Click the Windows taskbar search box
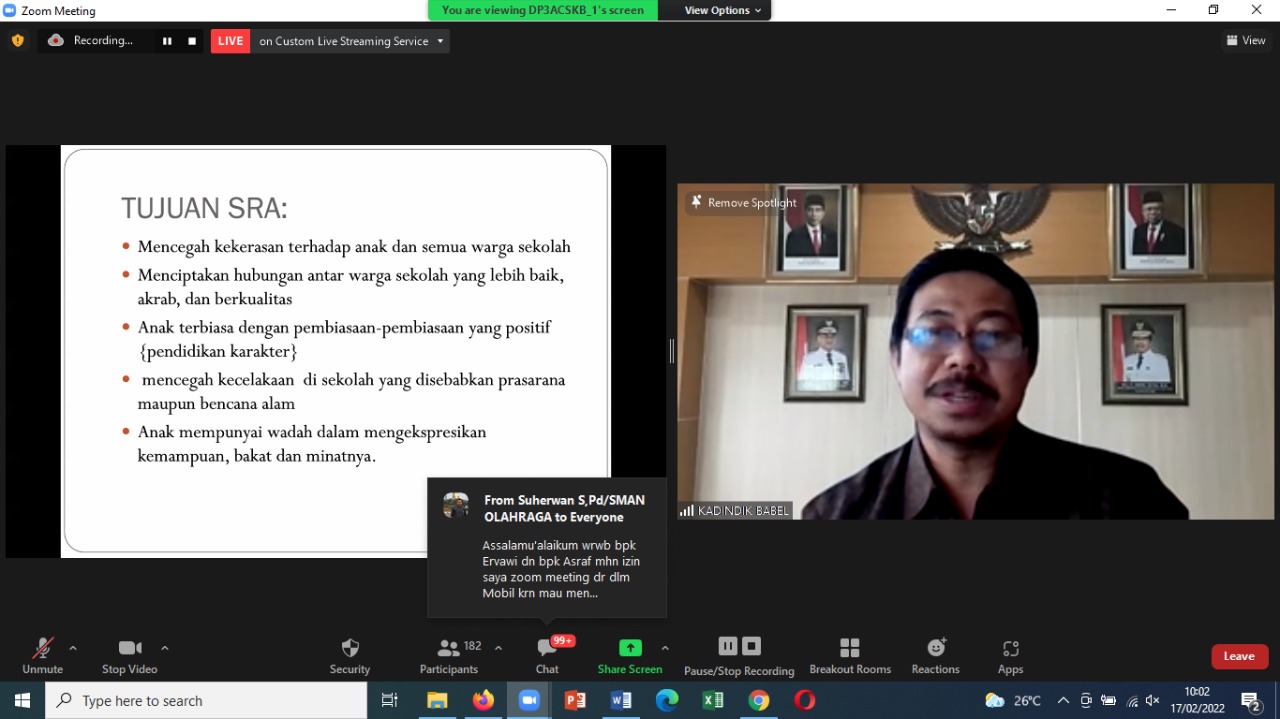The height and width of the screenshot is (719, 1280). coord(206,701)
